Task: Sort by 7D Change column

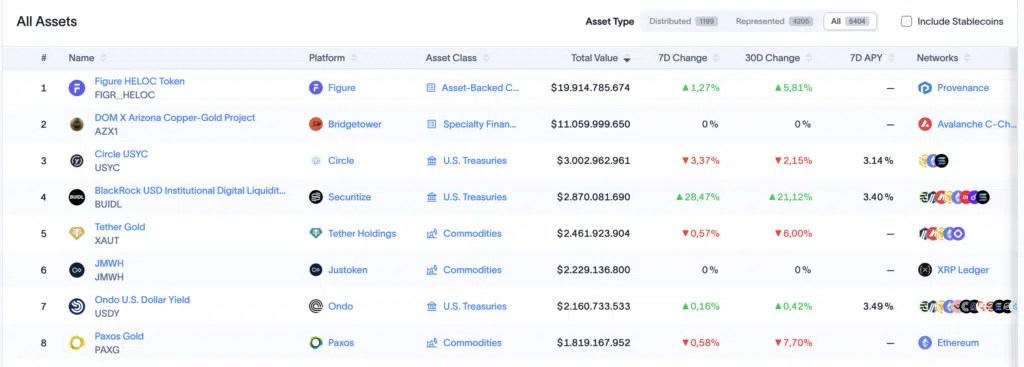Action: pyautogui.click(x=688, y=58)
